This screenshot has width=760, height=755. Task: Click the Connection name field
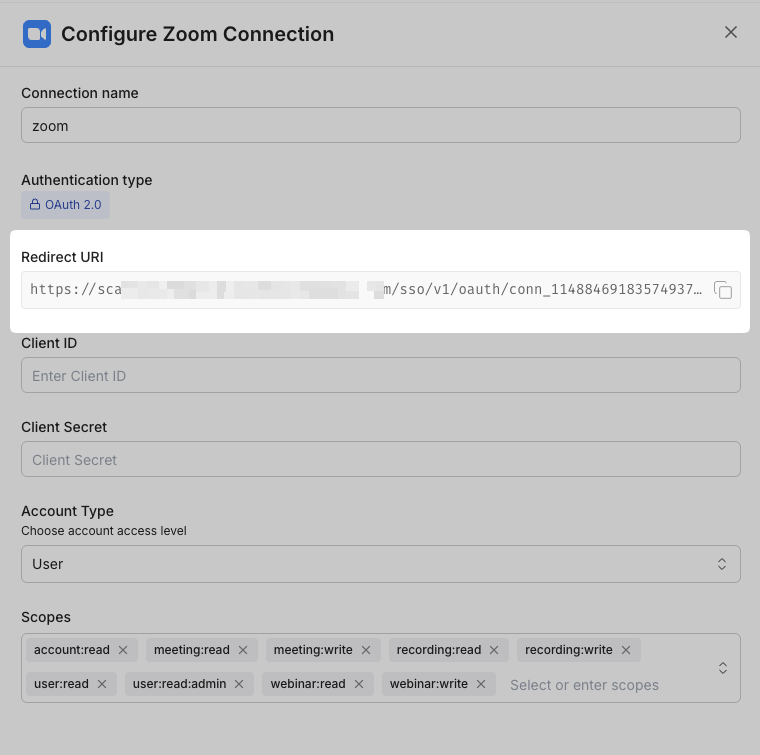click(x=380, y=126)
